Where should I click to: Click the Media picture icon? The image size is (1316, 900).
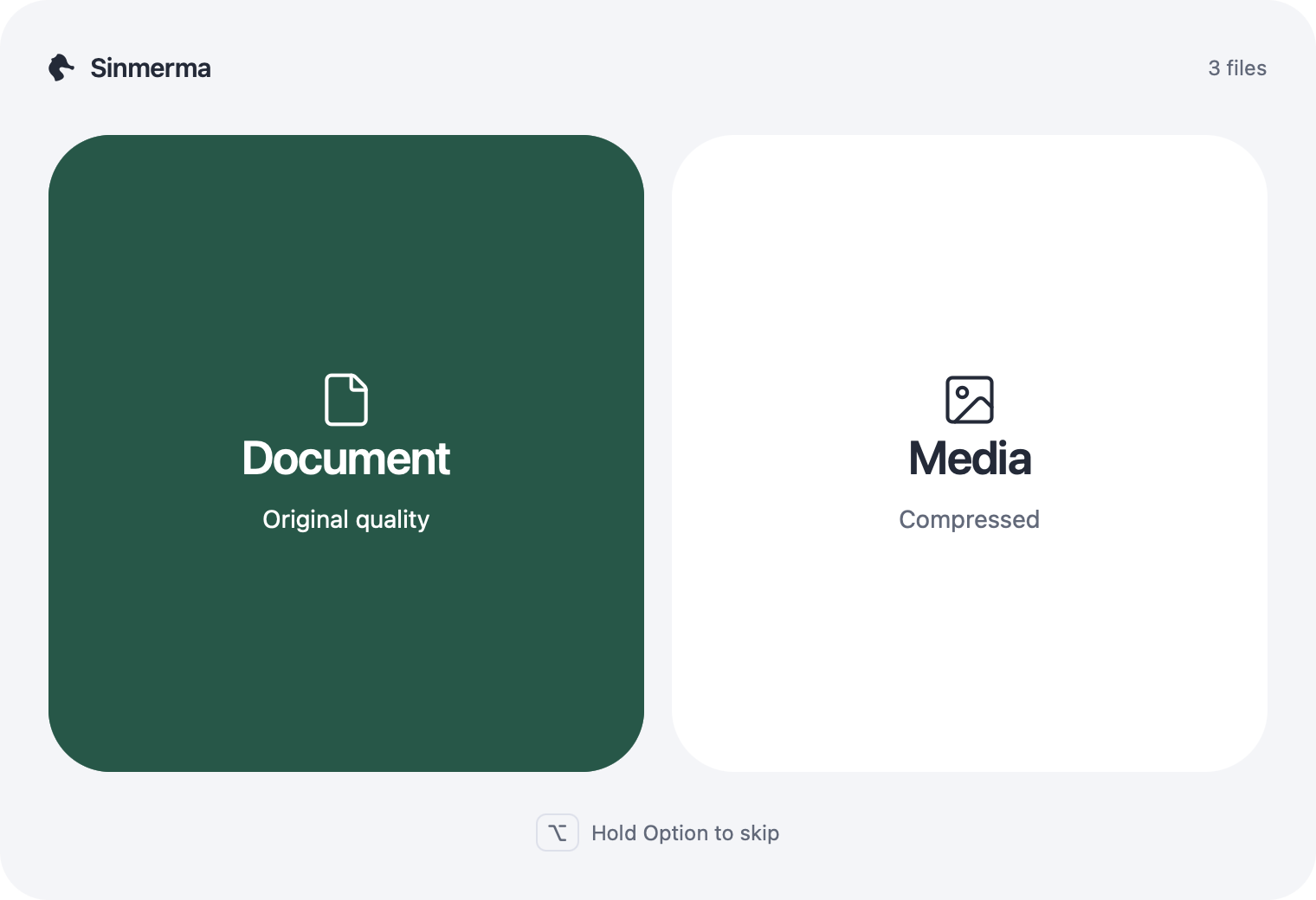(x=970, y=400)
